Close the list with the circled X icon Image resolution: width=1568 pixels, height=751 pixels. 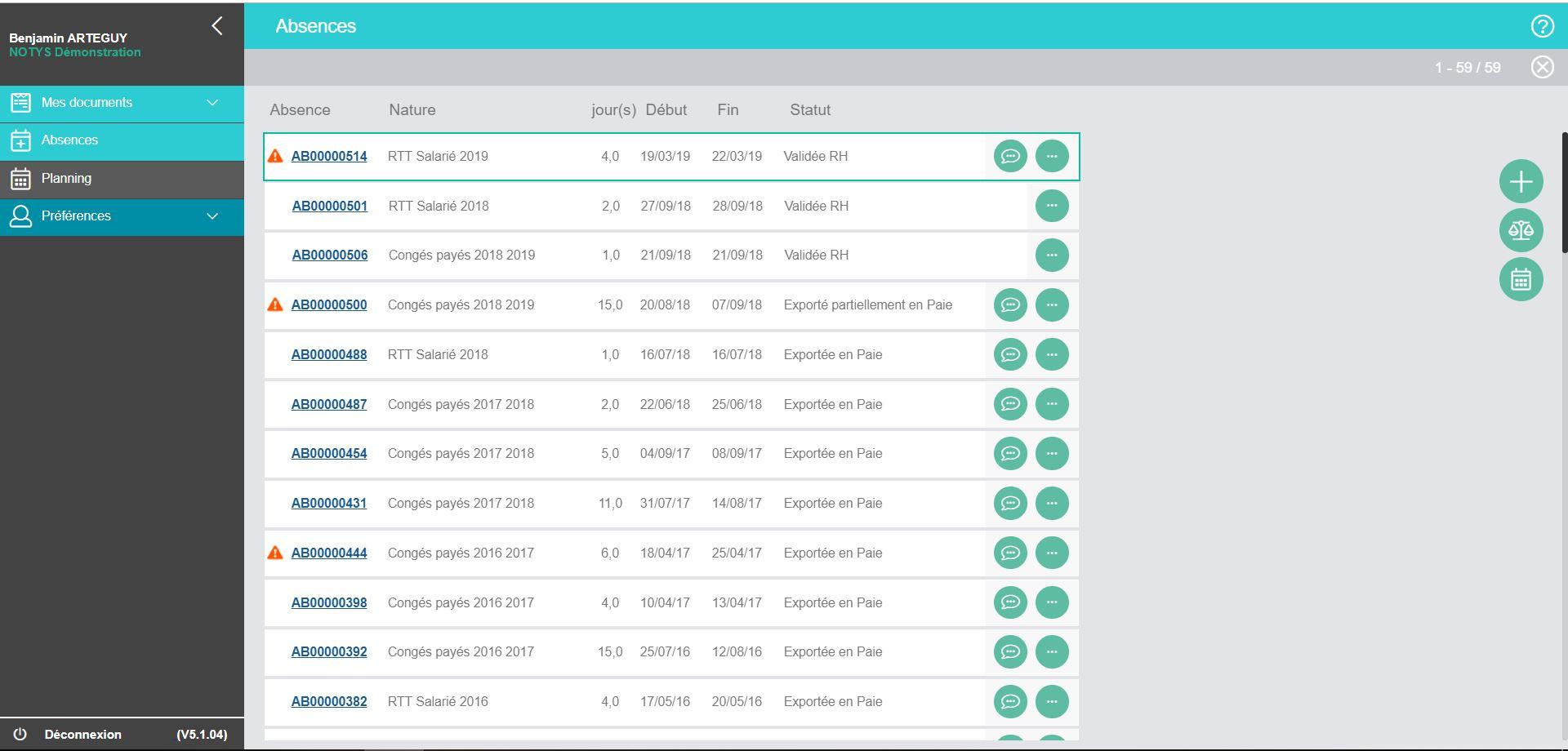point(1543,67)
